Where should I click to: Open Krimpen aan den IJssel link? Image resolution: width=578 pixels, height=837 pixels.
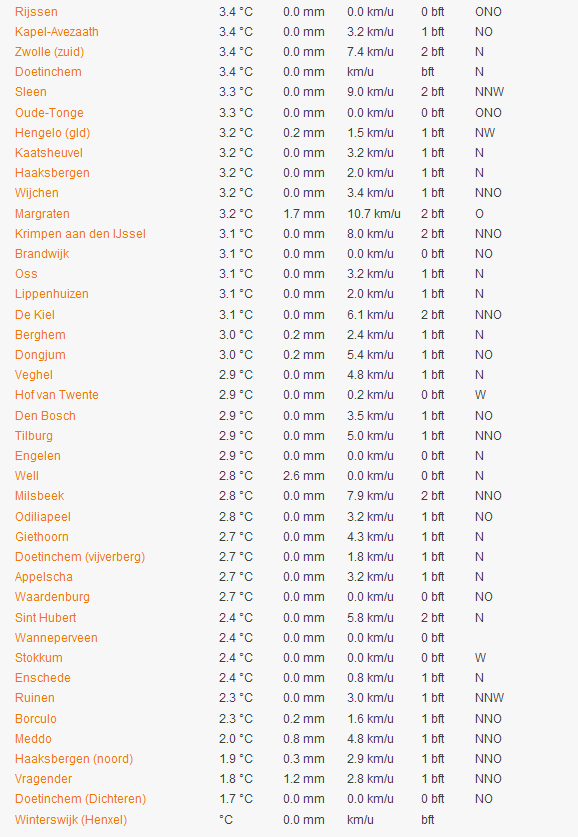80,233
